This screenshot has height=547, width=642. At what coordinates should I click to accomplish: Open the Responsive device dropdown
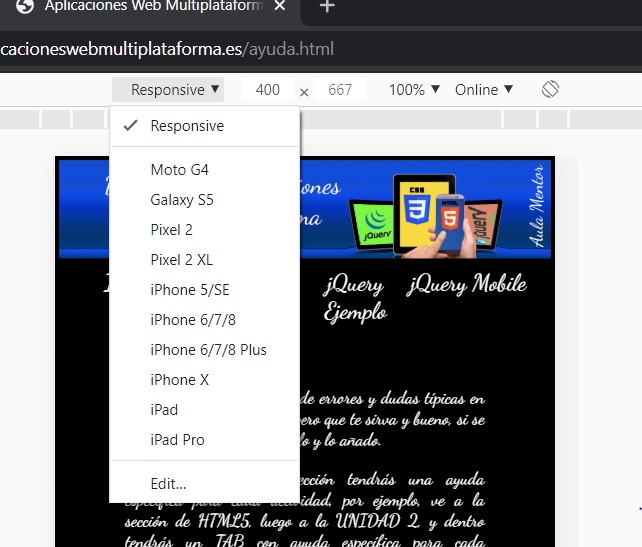point(168,90)
